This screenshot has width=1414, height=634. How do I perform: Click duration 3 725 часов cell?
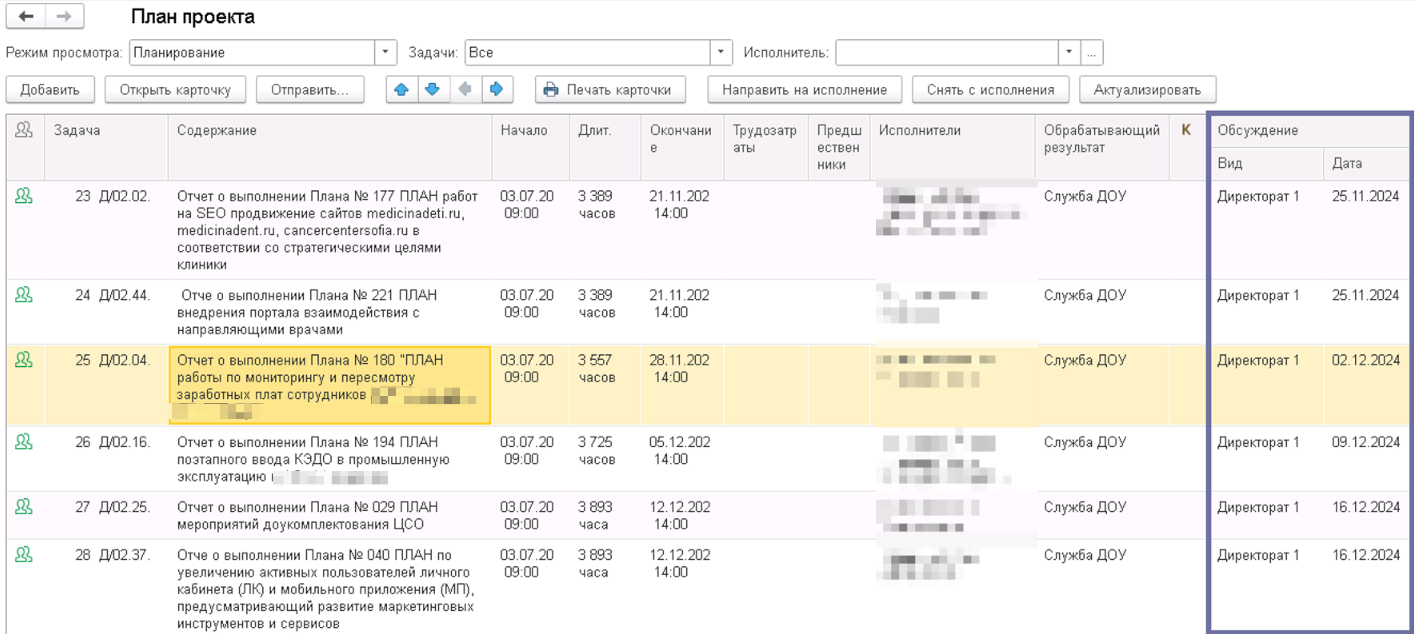605,459
